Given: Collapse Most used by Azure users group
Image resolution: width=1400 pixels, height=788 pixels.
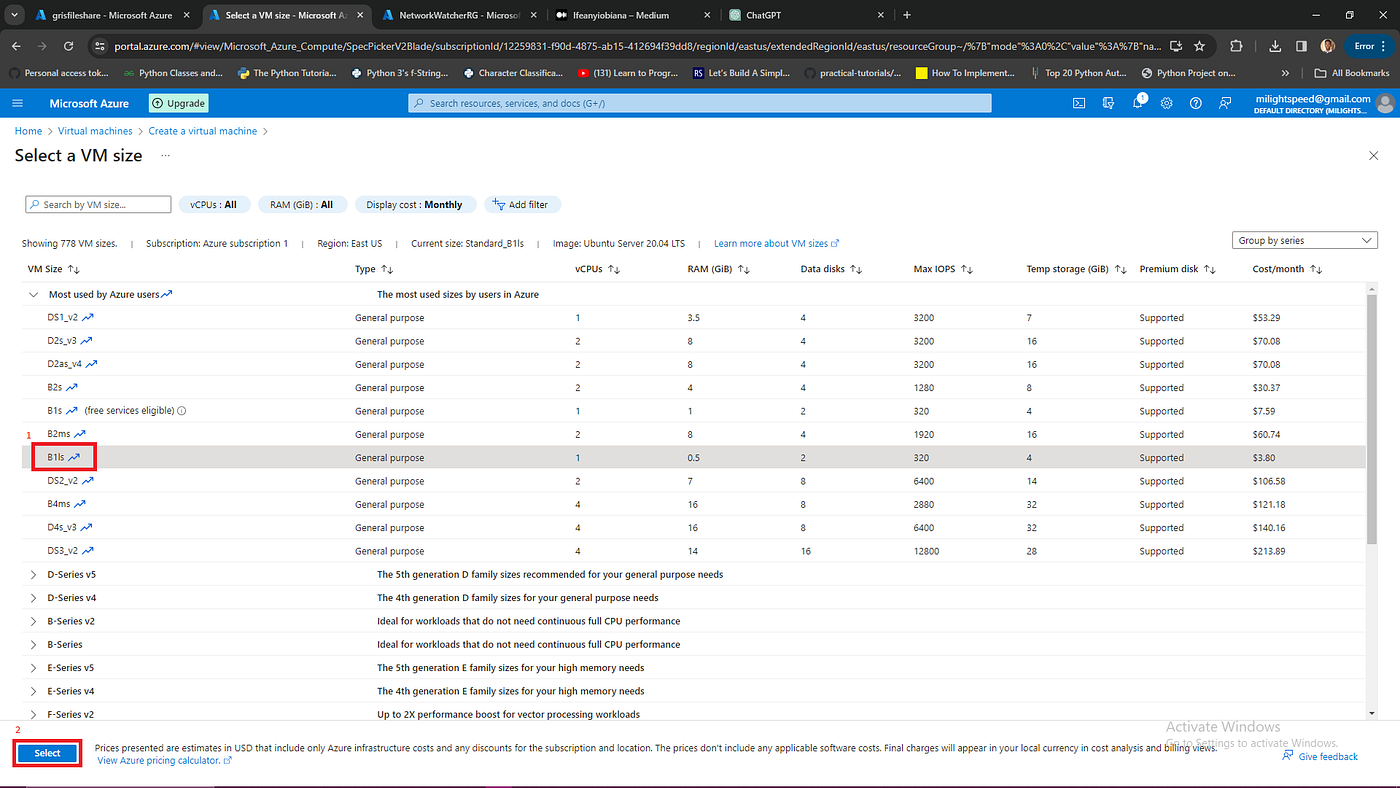Looking at the screenshot, I should click(34, 294).
